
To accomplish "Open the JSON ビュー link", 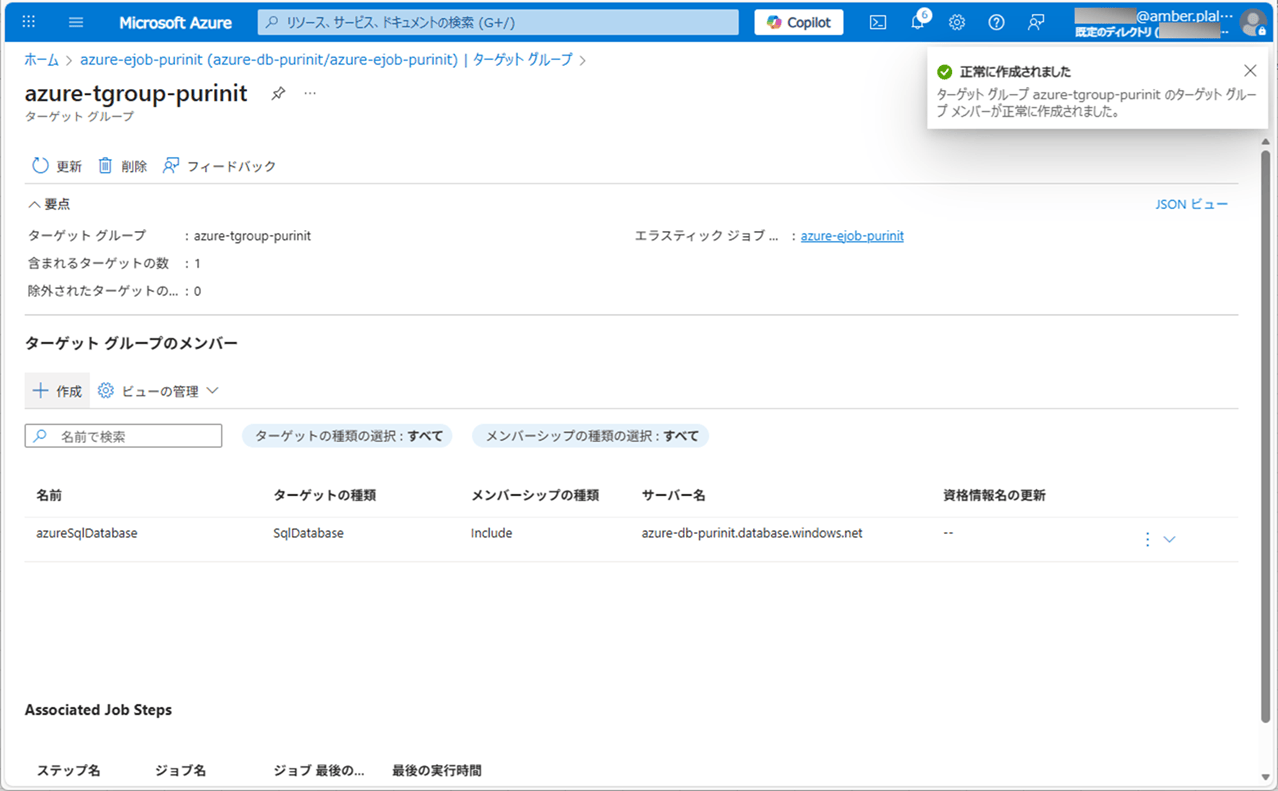I will click(x=1191, y=204).
